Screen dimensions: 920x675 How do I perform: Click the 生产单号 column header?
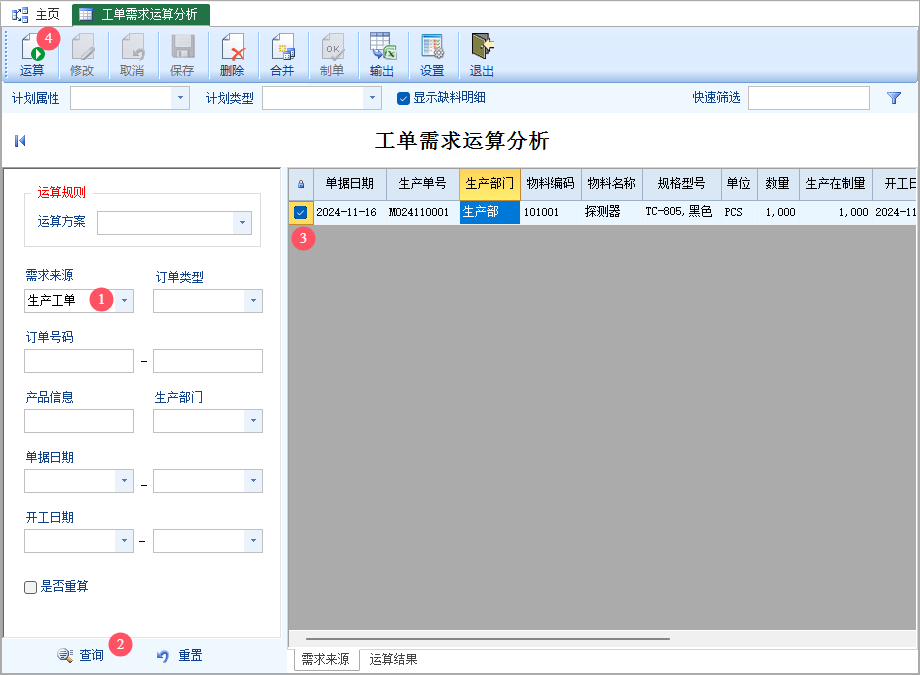[x=422, y=184]
